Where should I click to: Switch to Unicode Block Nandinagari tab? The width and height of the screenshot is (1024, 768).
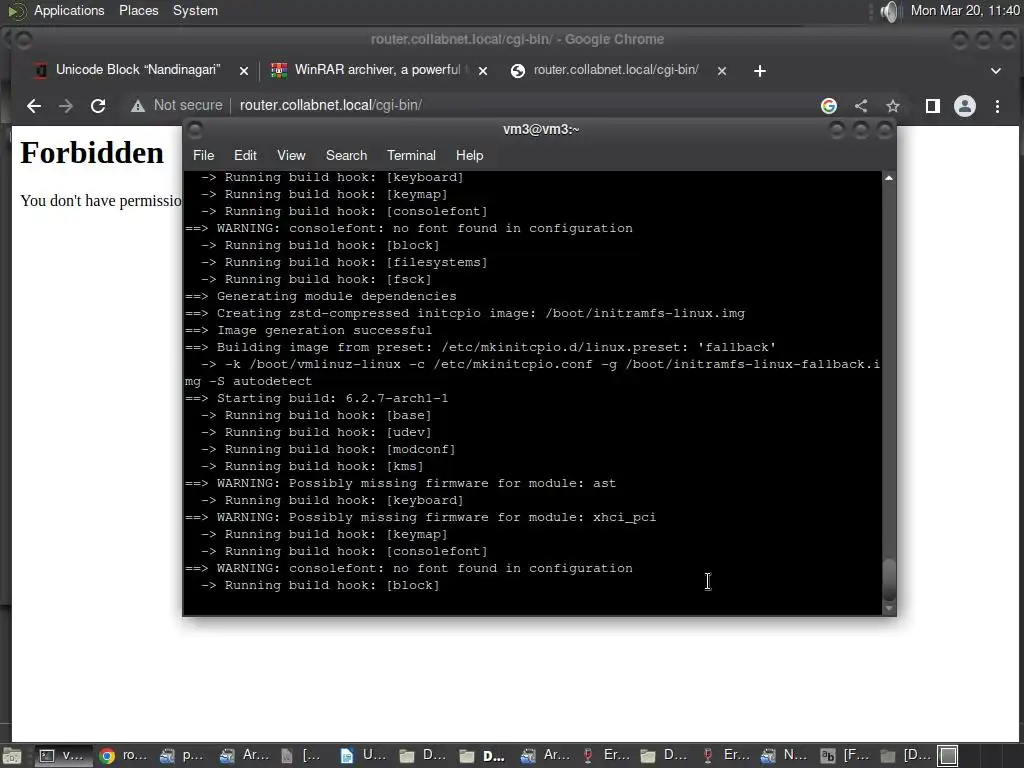point(138,70)
